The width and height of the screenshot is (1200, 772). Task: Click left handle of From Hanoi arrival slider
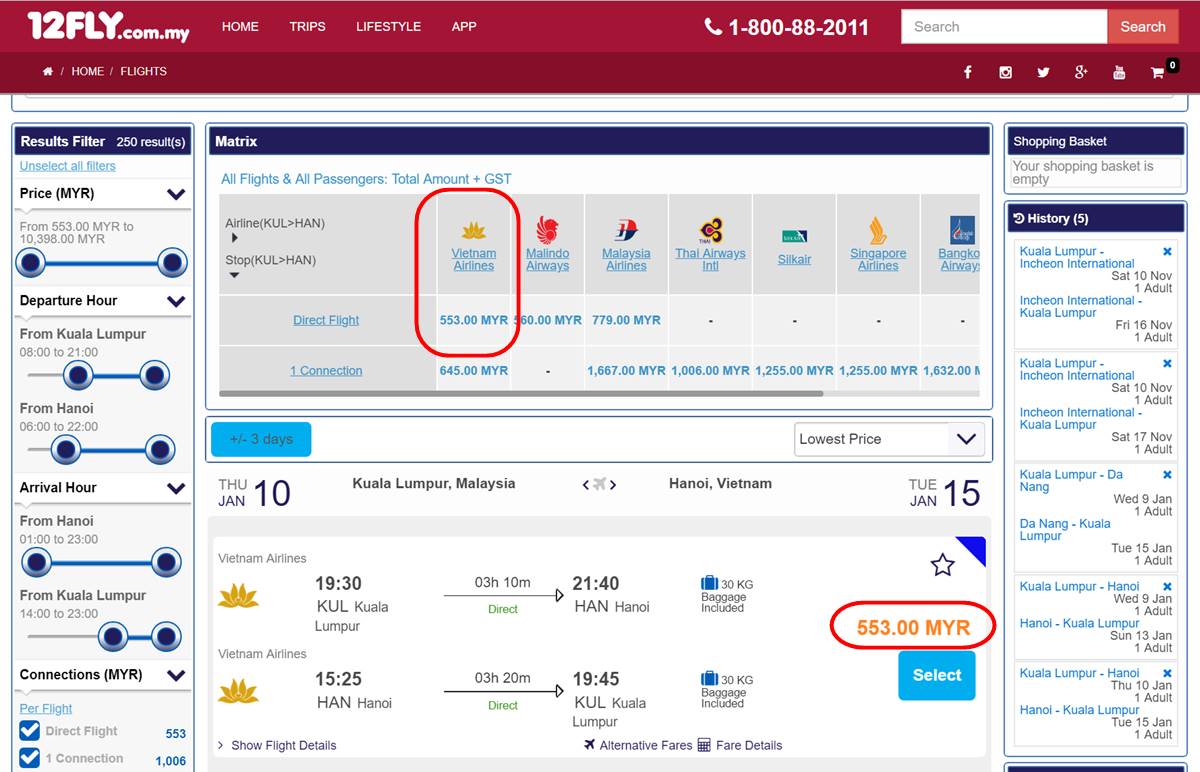pos(36,562)
